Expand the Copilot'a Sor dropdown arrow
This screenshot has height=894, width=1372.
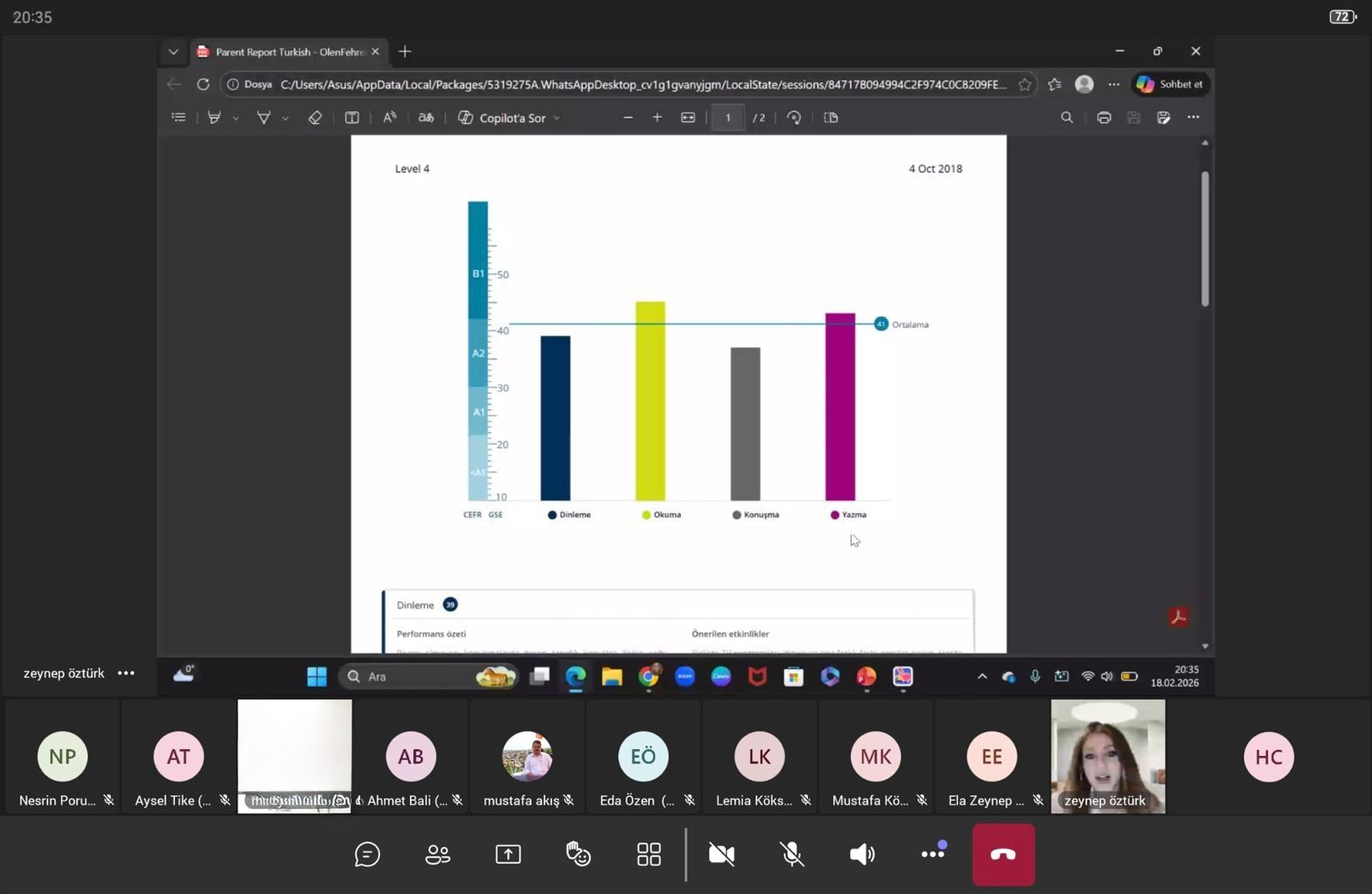coord(557,118)
